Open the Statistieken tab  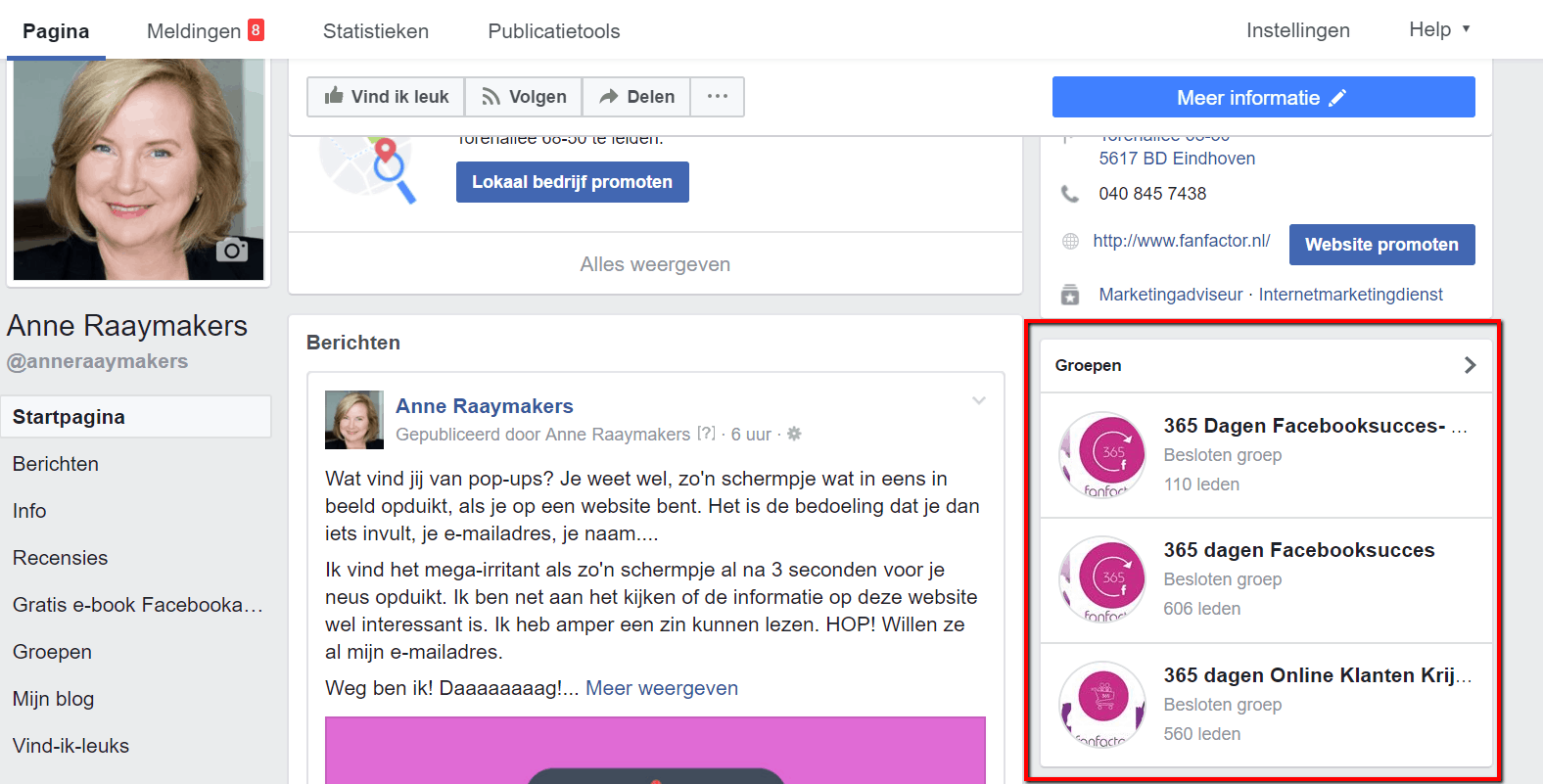[x=376, y=31]
